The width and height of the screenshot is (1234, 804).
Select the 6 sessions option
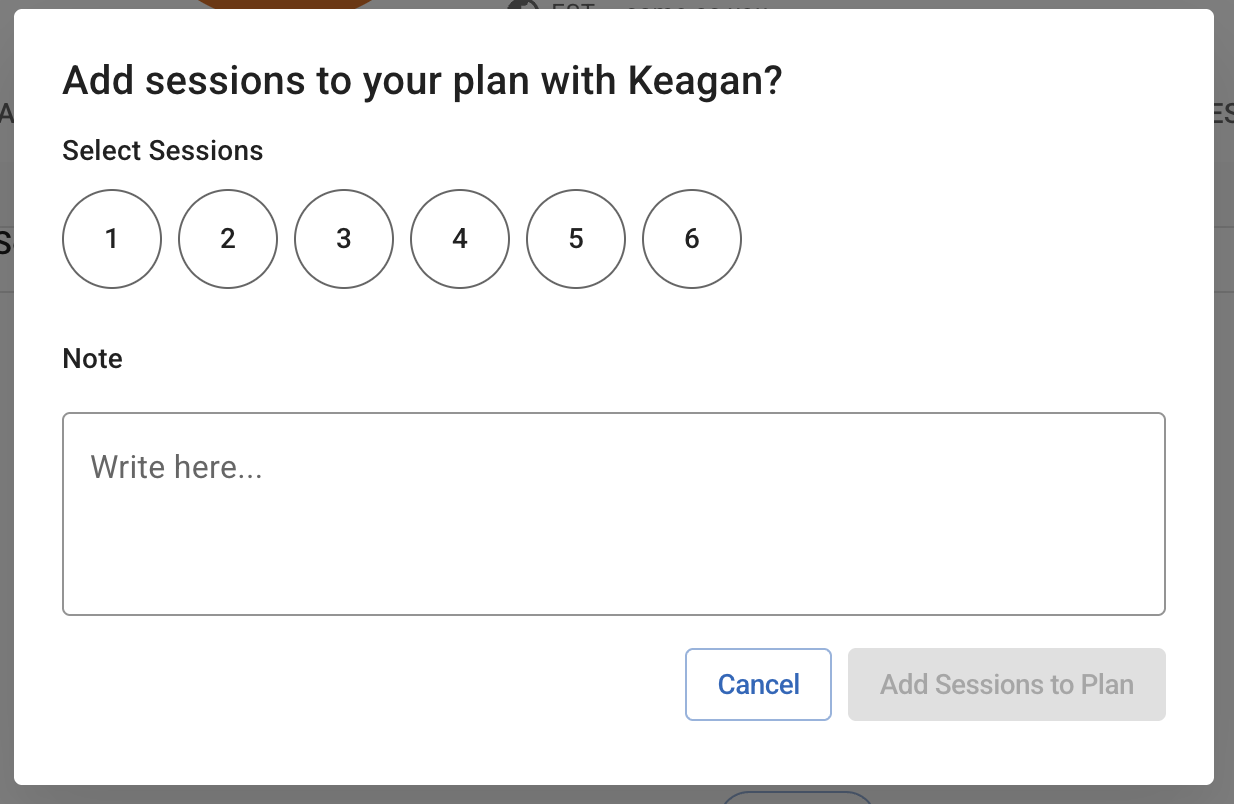[692, 239]
